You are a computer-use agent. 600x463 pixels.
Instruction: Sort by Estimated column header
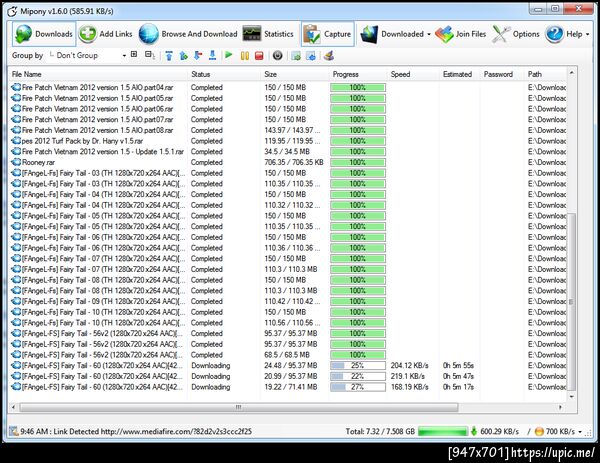tap(460, 74)
